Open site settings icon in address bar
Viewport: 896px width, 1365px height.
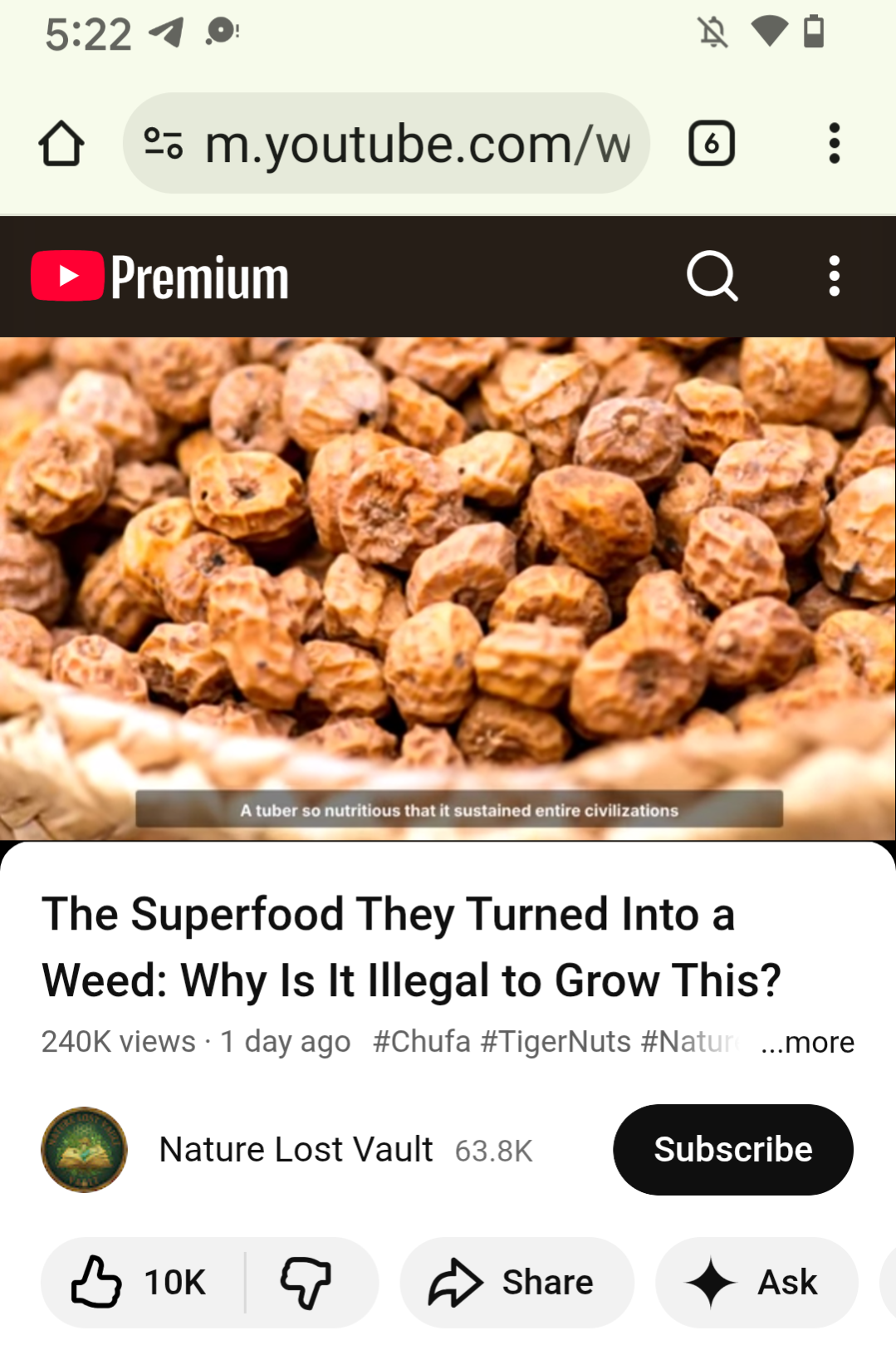click(164, 143)
